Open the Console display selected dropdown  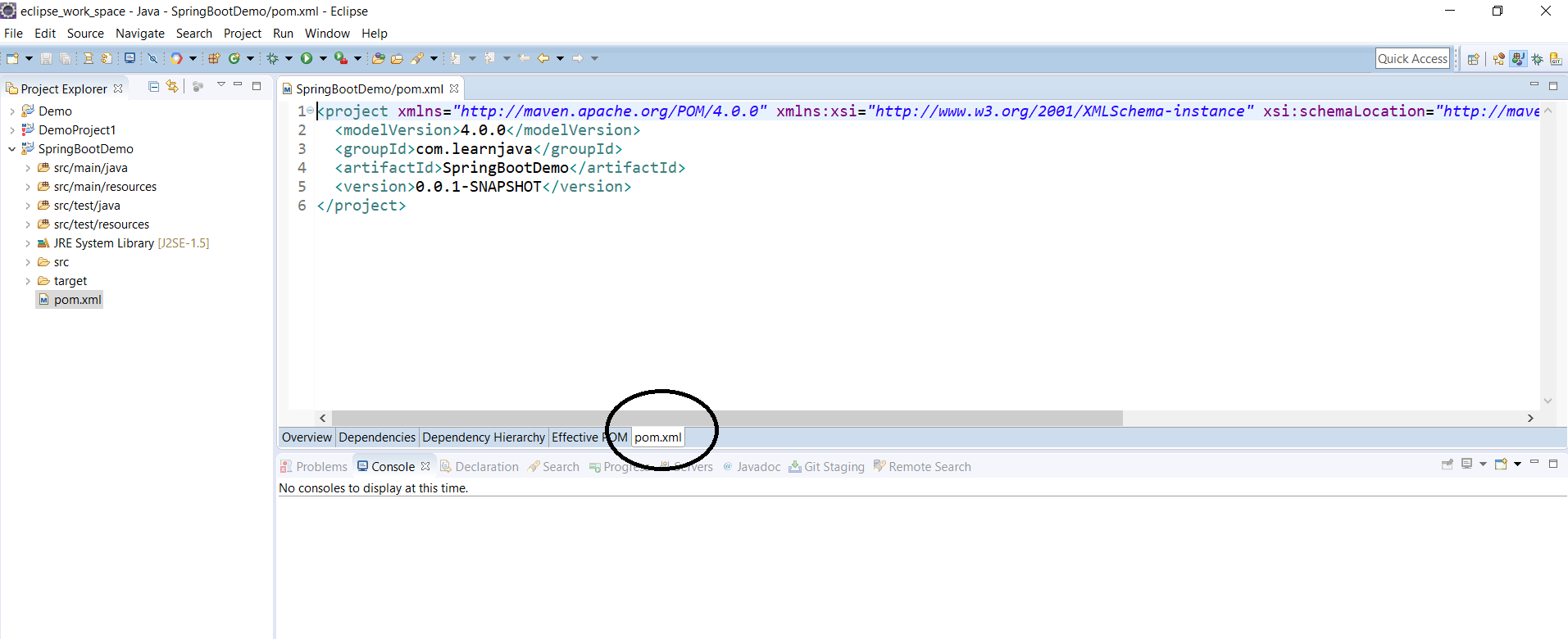1482,465
